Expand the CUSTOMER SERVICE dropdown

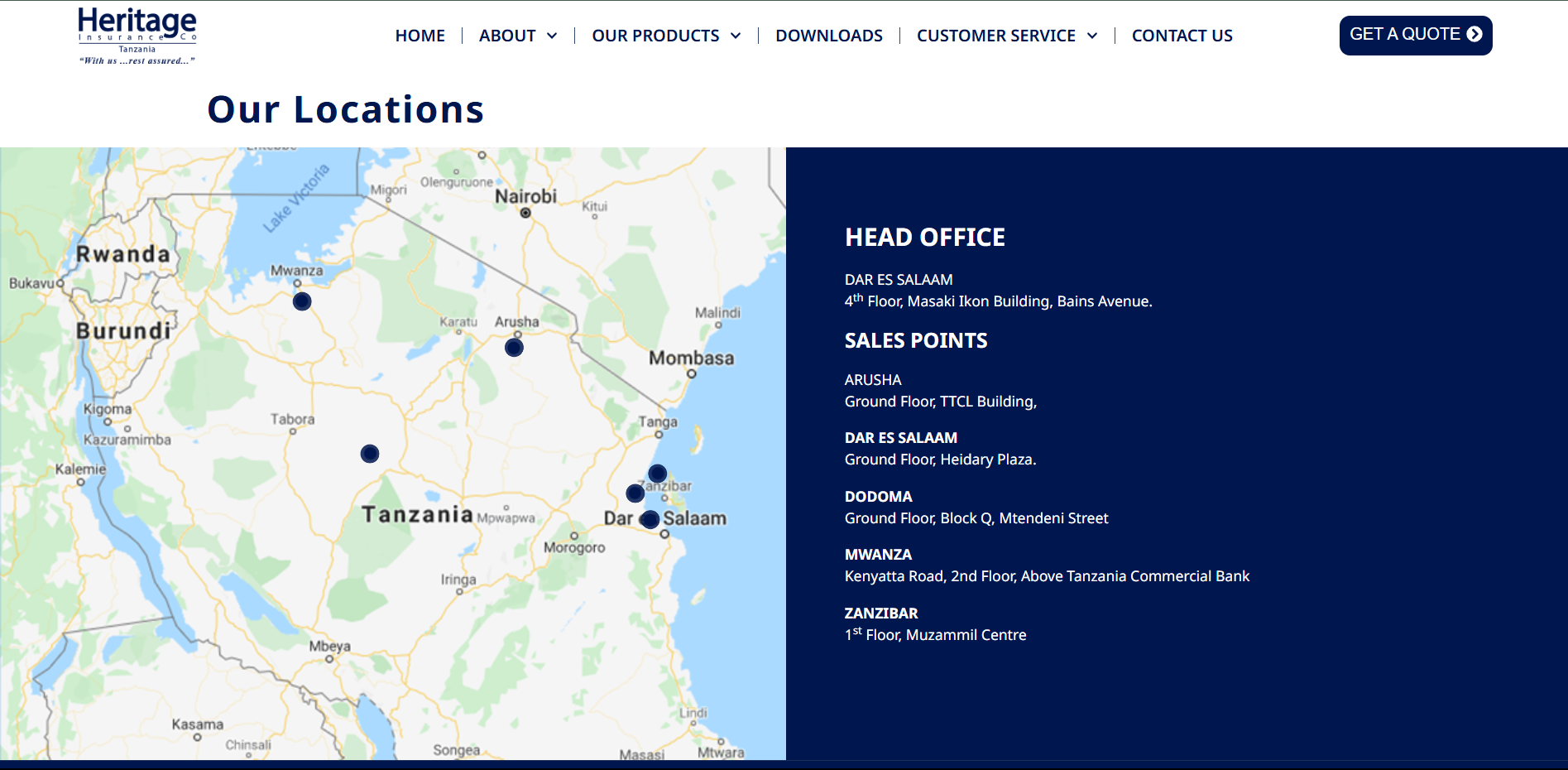tap(1006, 36)
